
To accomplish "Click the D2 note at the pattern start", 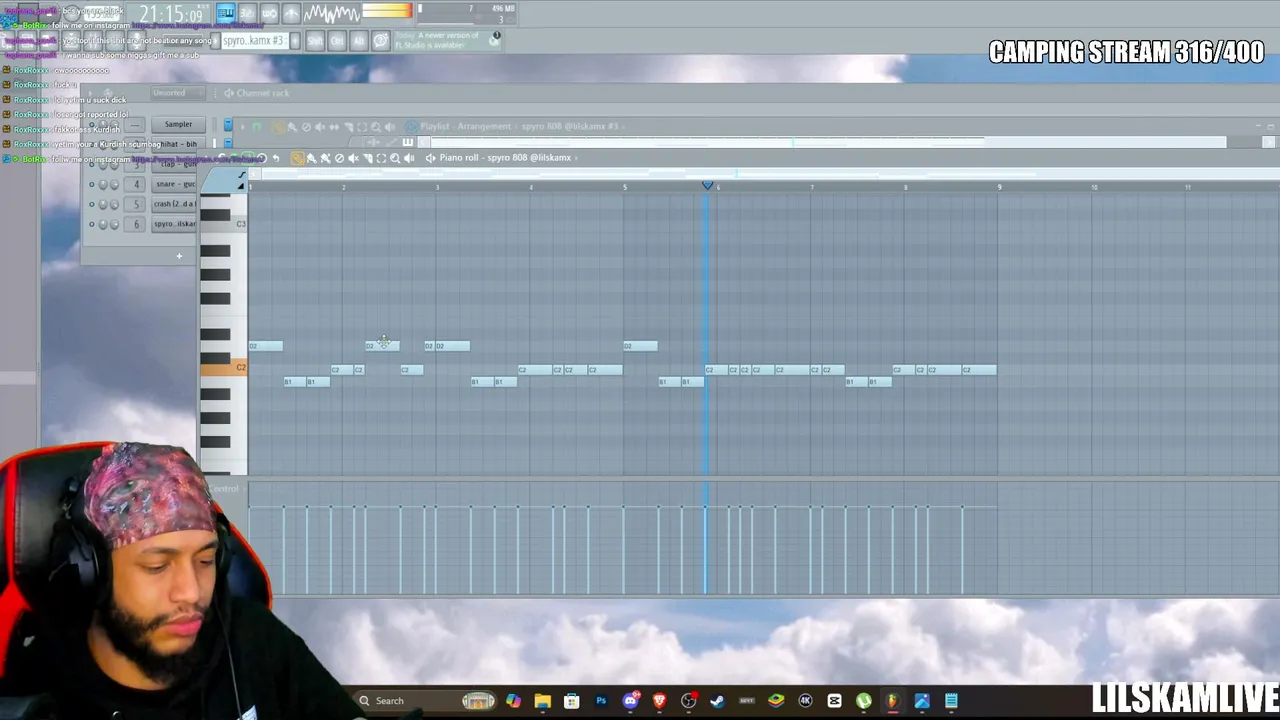I will click(x=266, y=346).
